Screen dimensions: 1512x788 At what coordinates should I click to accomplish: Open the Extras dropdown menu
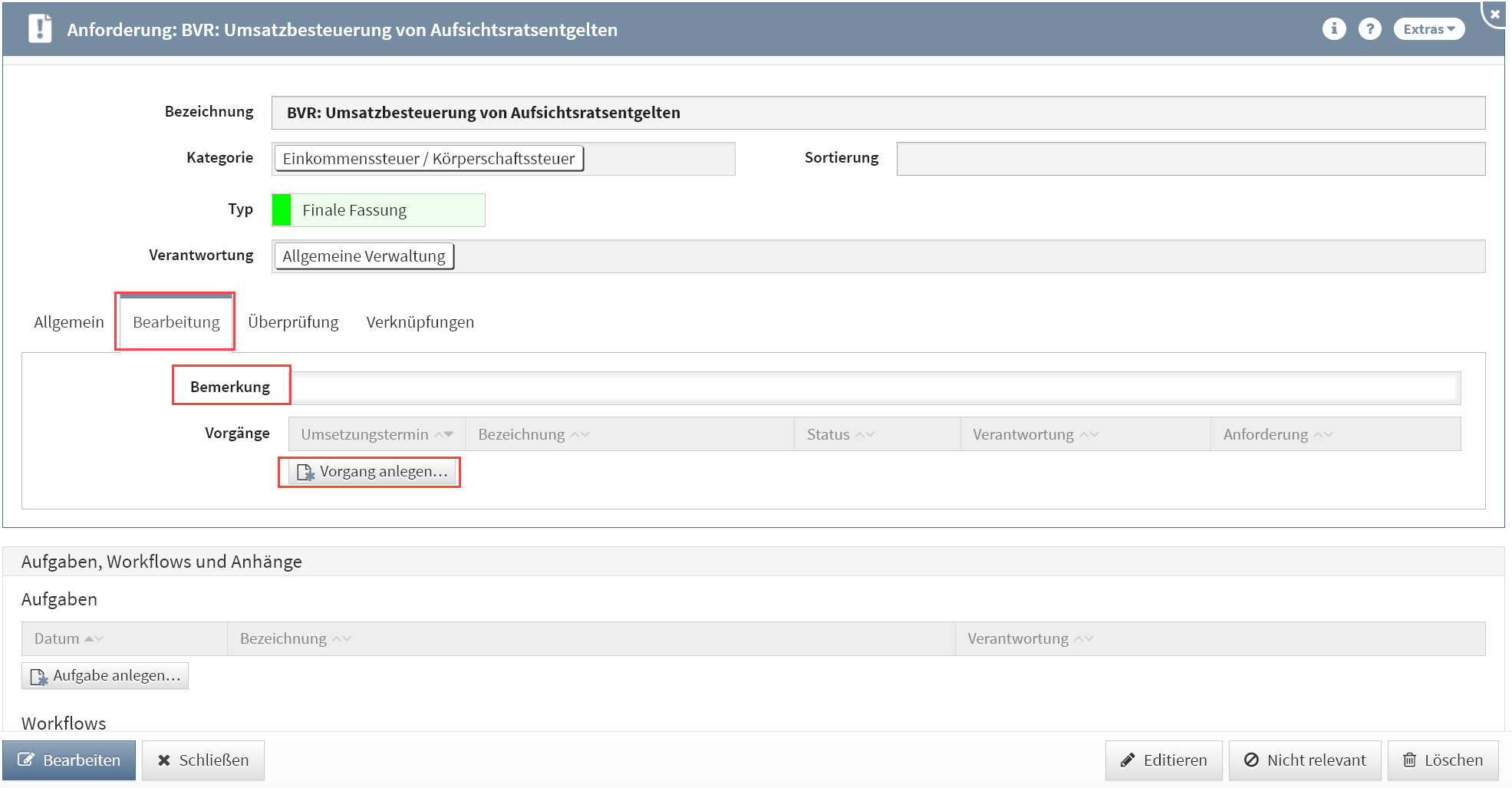tap(1428, 29)
